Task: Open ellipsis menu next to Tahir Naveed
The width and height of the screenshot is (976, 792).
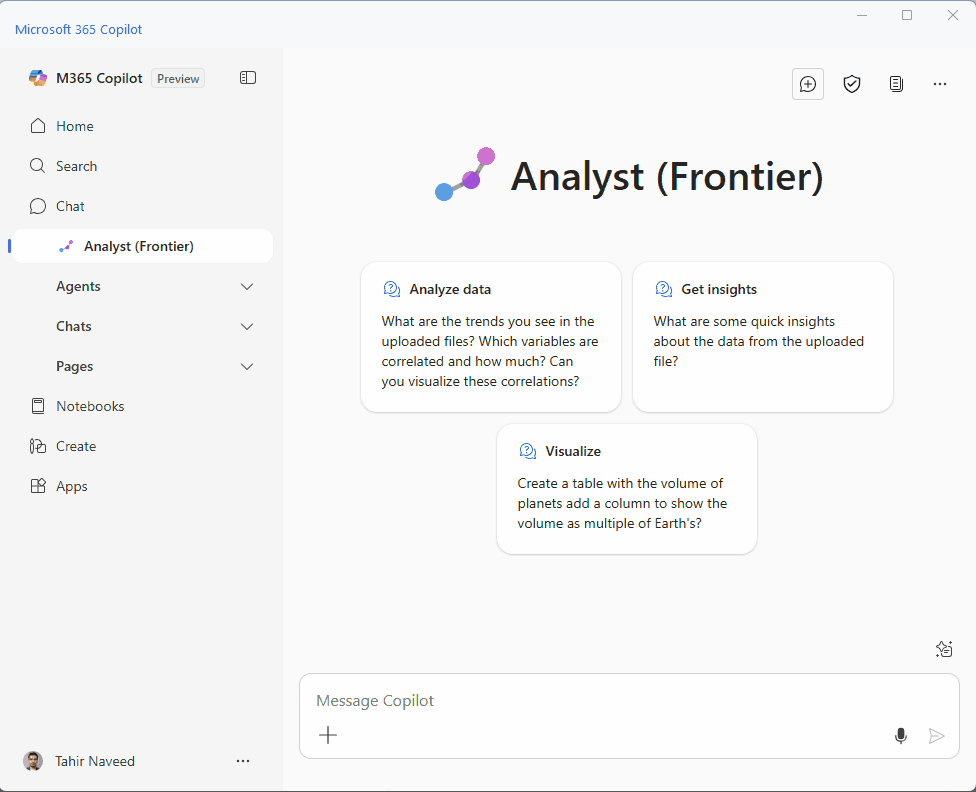Action: 243,761
